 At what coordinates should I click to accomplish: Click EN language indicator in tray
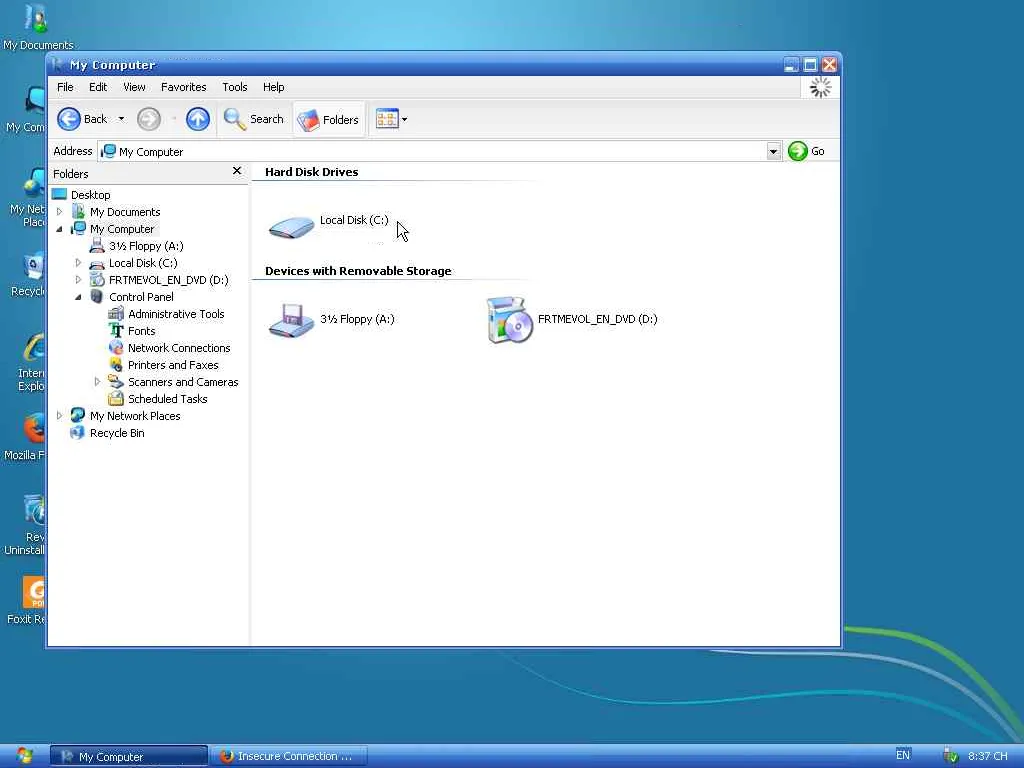[903, 755]
